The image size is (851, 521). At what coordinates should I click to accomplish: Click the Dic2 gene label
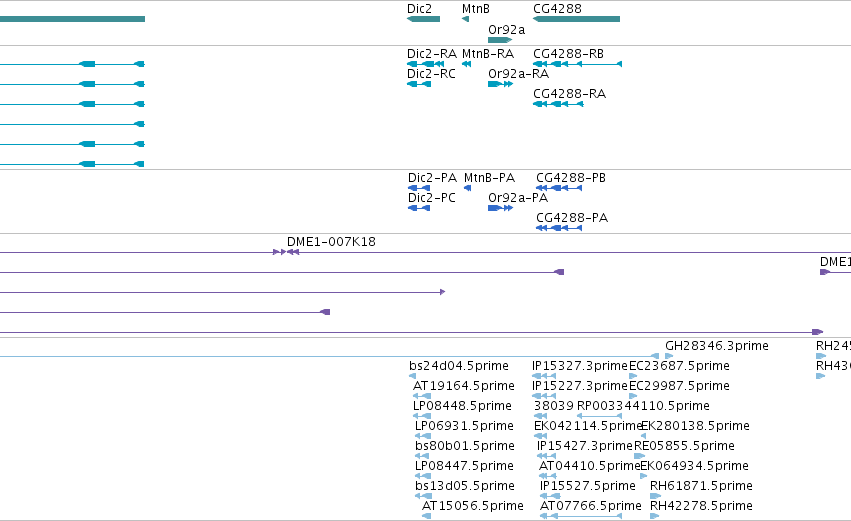click(x=419, y=9)
